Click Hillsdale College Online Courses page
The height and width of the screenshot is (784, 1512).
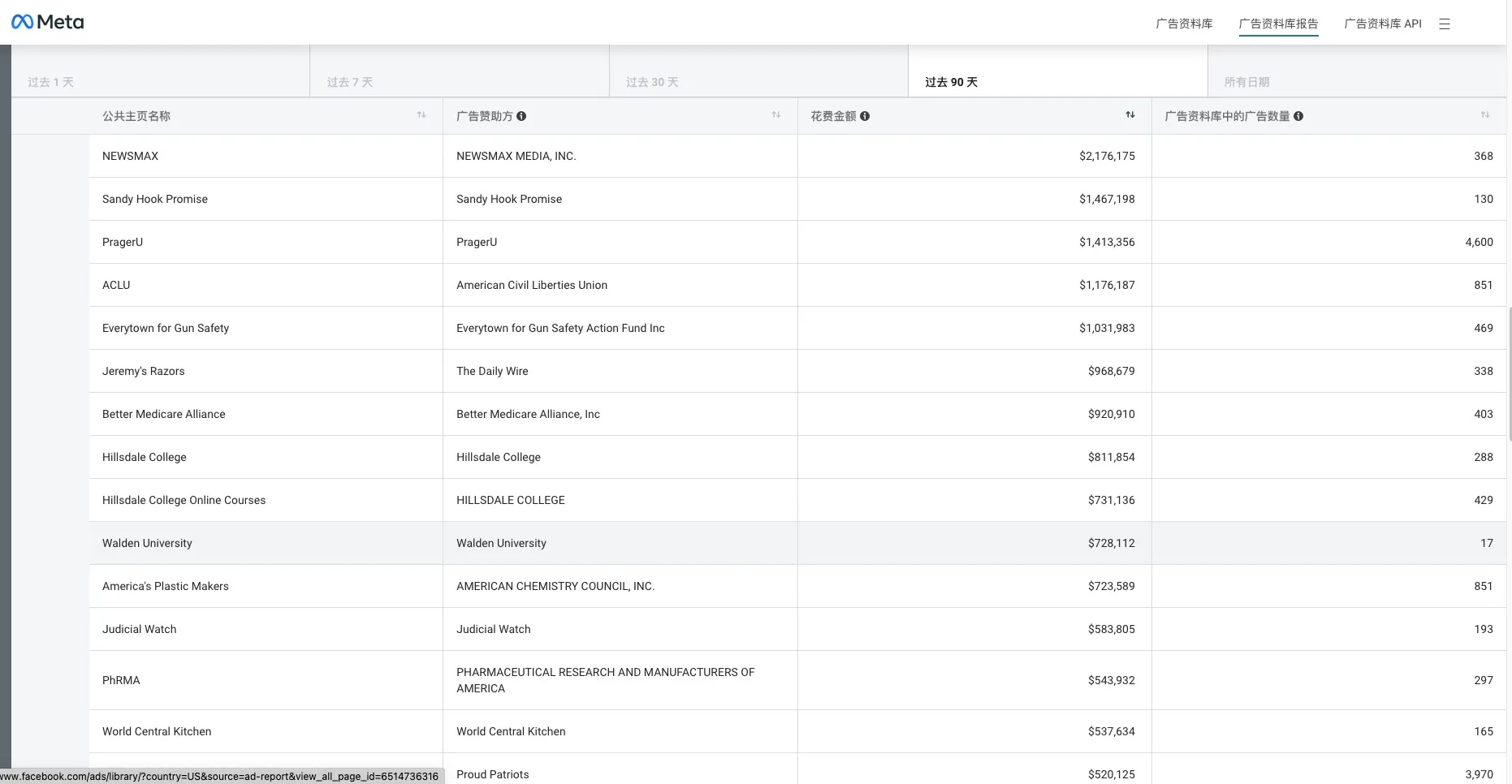click(184, 500)
